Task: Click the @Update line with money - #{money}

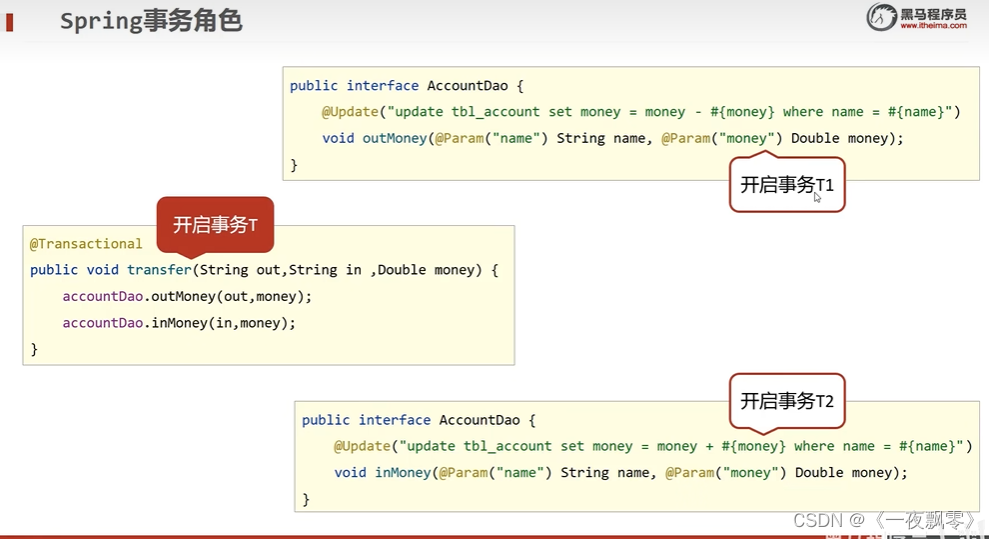Action: (641, 112)
